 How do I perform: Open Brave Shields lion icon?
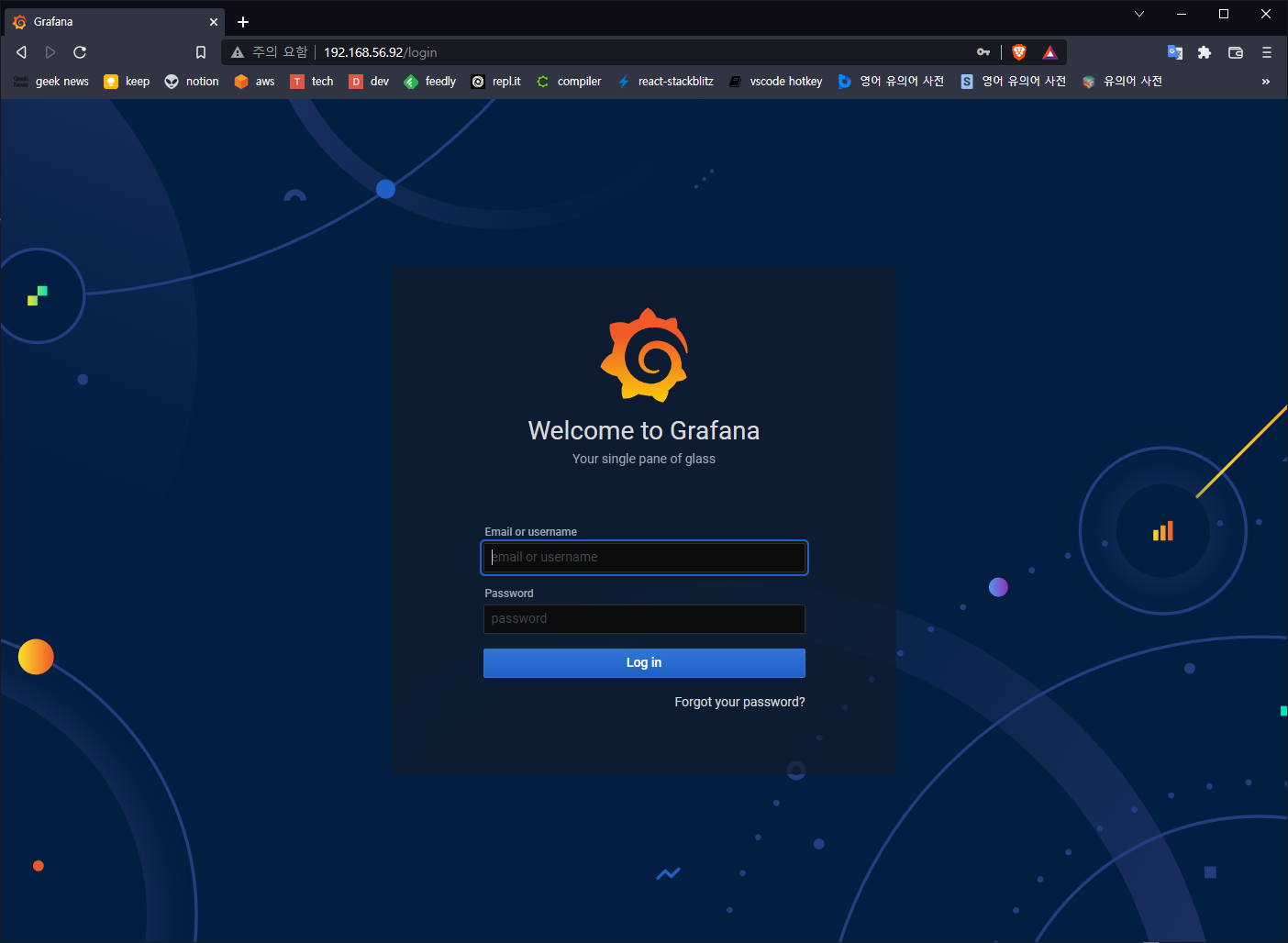point(1018,52)
